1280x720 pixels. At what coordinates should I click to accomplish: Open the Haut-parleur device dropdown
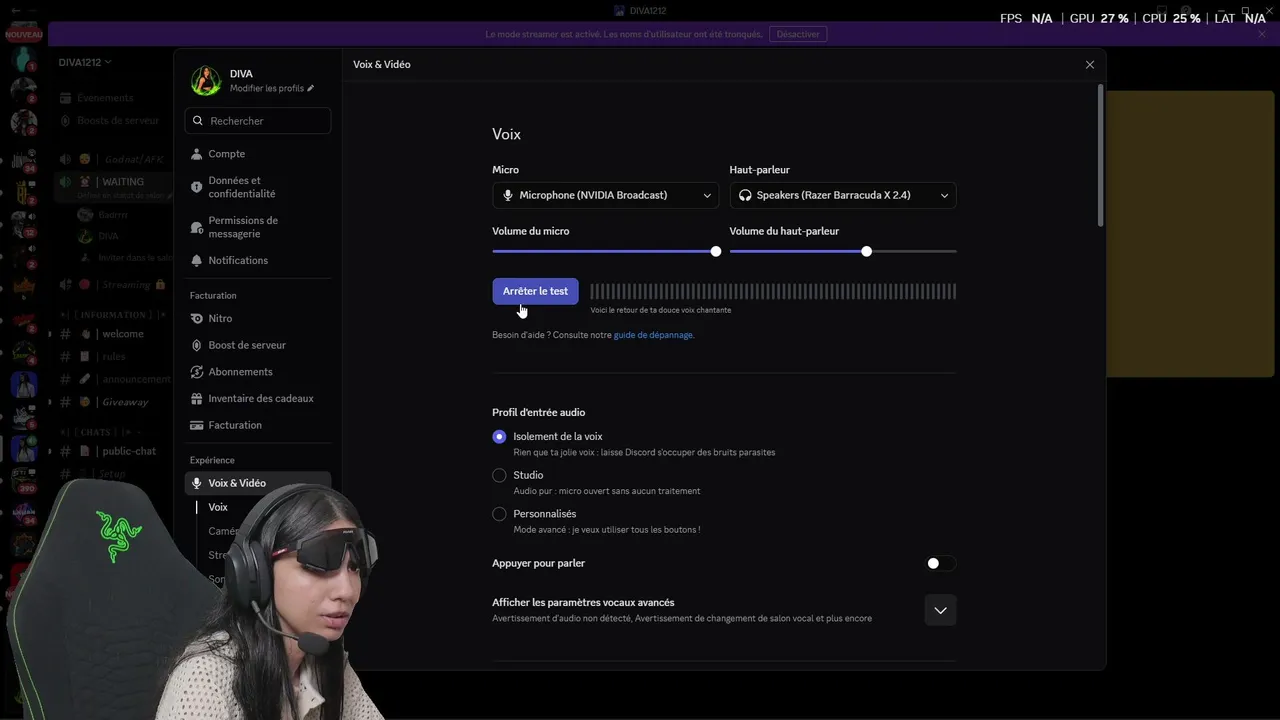[x=843, y=195]
